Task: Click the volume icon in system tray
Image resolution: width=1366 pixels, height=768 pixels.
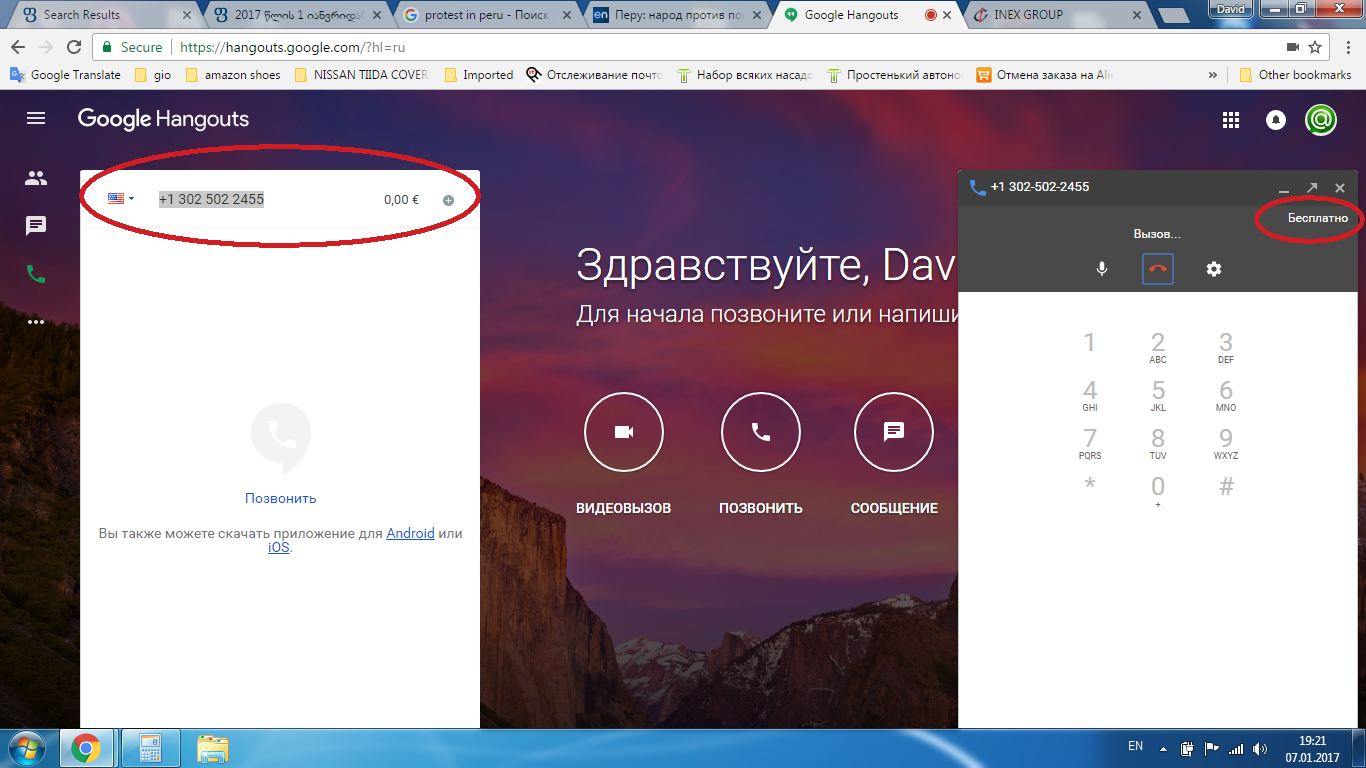Action: 1259,748
